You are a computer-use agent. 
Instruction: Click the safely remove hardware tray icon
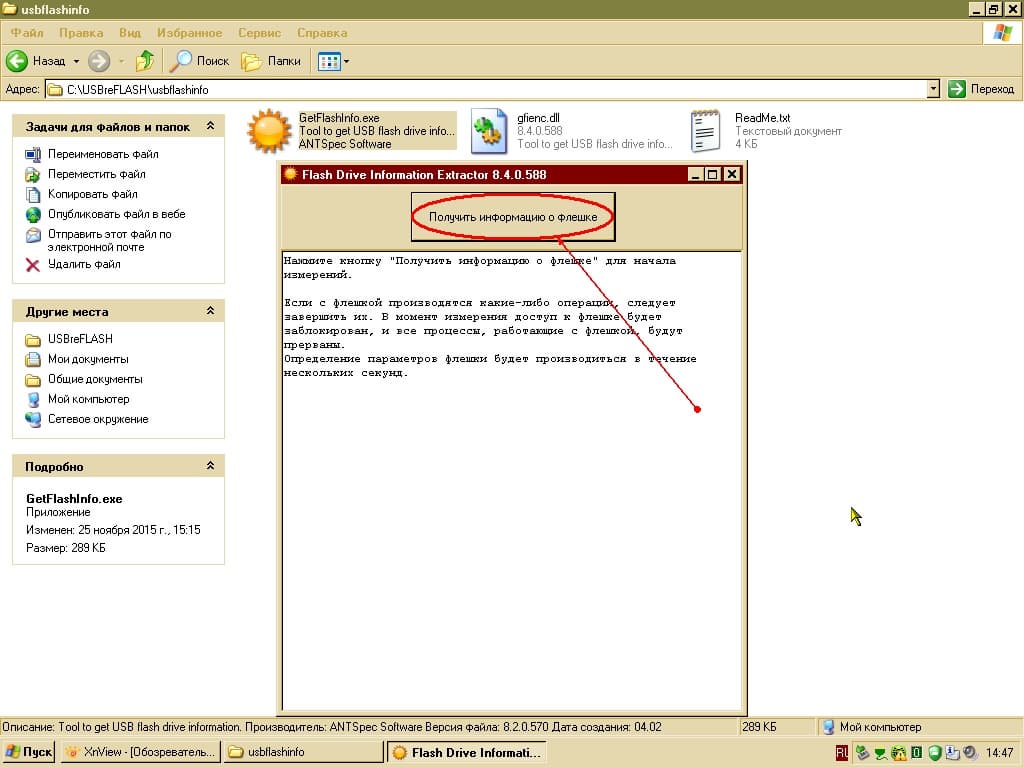(862, 753)
